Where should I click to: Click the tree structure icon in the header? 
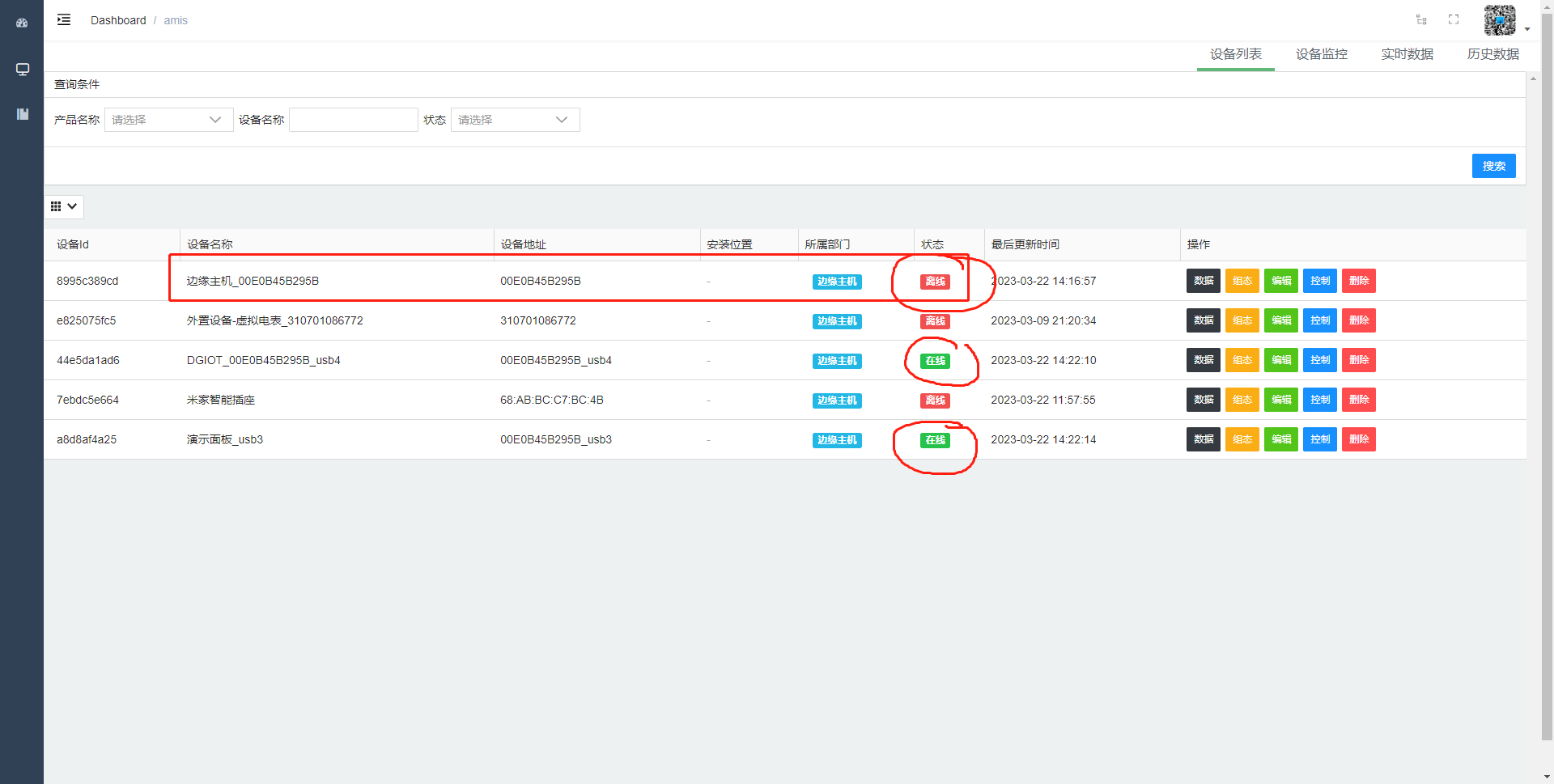tap(1421, 19)
